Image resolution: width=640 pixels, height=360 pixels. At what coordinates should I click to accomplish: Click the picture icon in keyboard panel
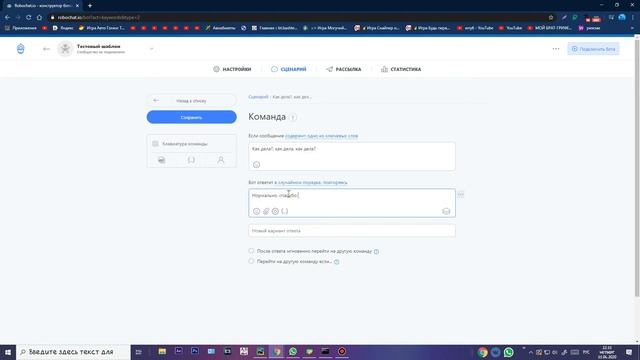(162, 160)
